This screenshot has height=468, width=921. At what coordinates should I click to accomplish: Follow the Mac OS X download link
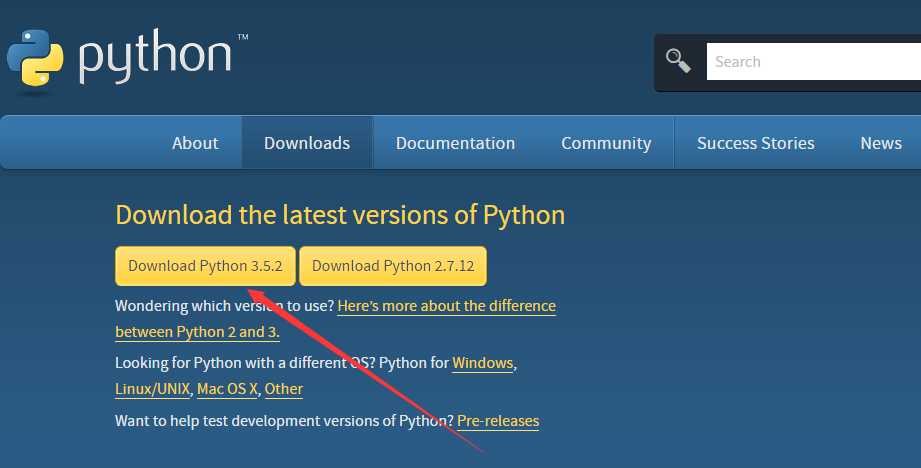[x=227, y=389]
